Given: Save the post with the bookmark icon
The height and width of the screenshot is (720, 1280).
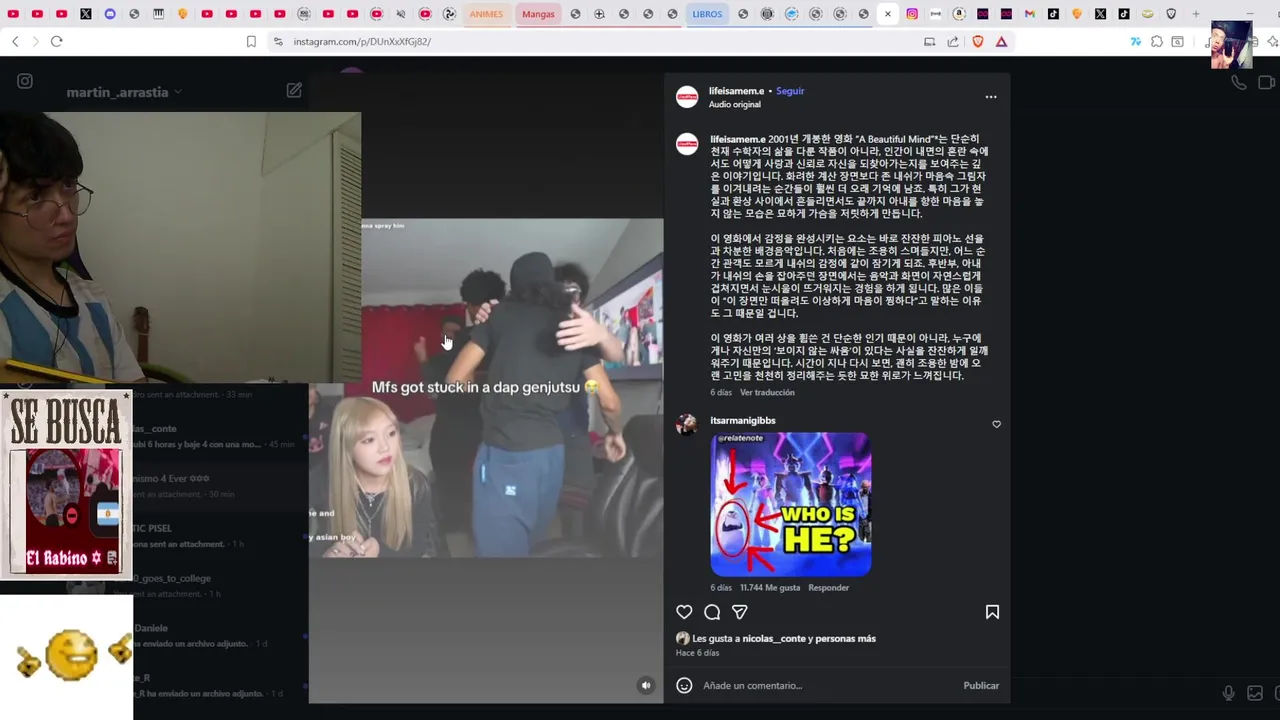Looking at the screenshot, I should [x=992, y=612].
